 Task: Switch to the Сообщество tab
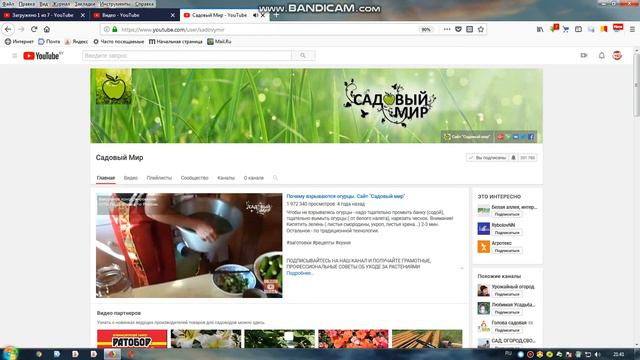pyautogui.click(x=195, y=178)
